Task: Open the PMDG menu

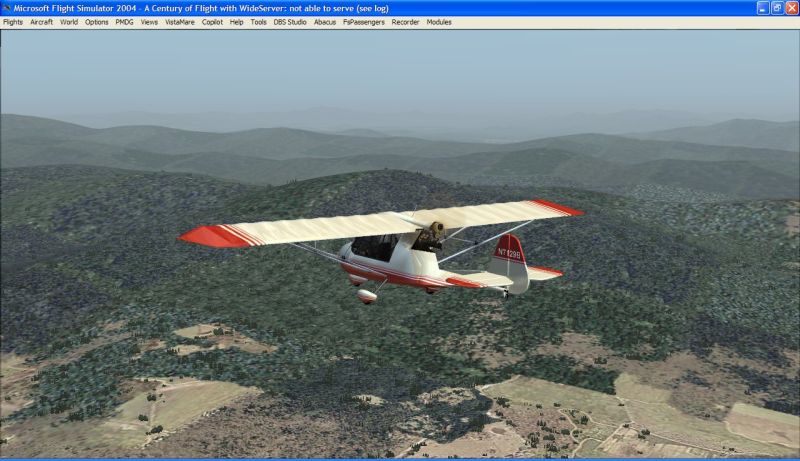Action: point(124,22)
